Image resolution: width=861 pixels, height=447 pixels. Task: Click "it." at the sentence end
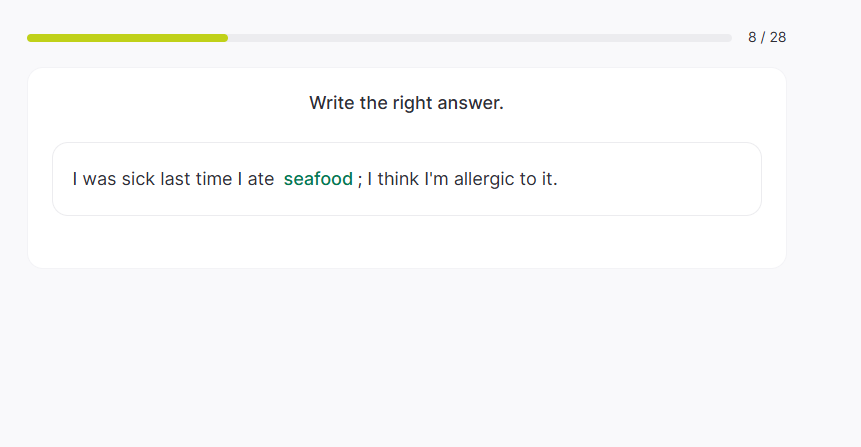(x=548, y=179)
